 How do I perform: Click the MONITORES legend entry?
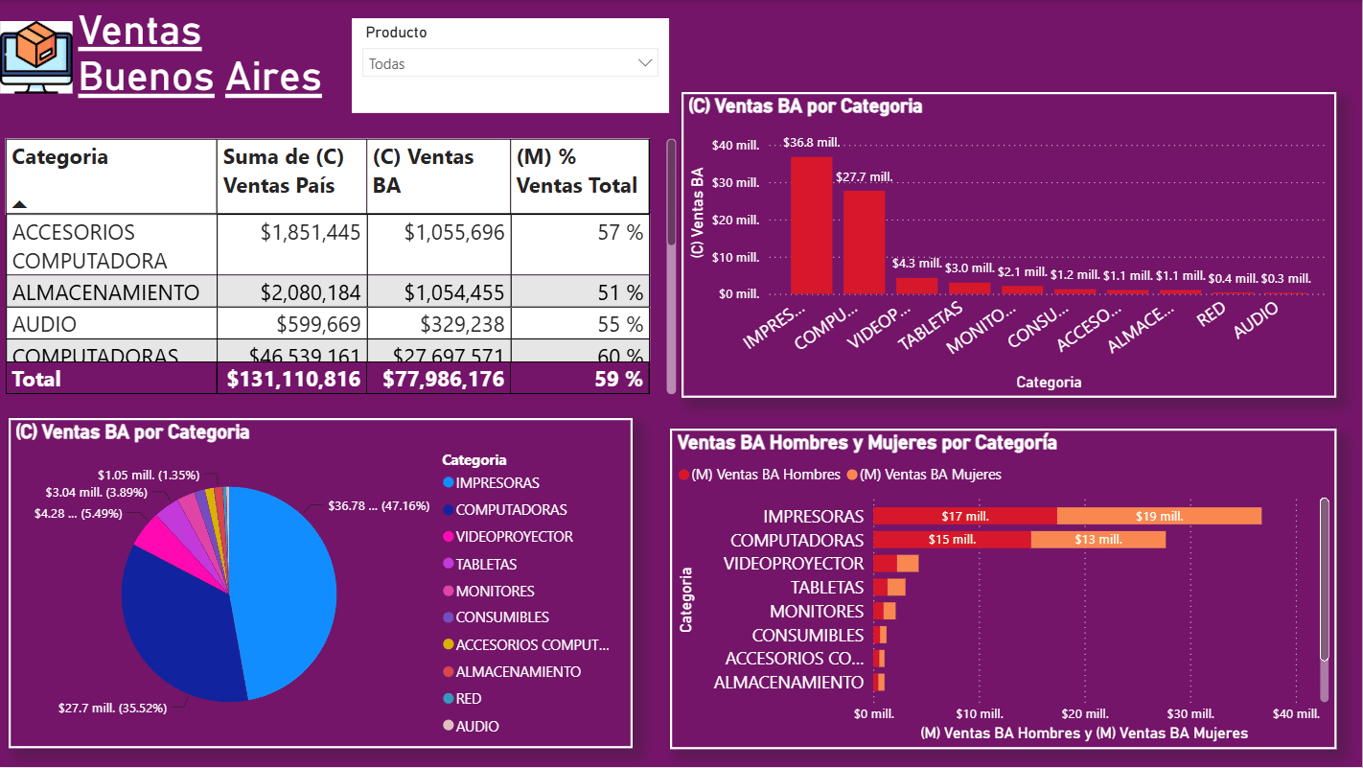[x=489, y=591]
